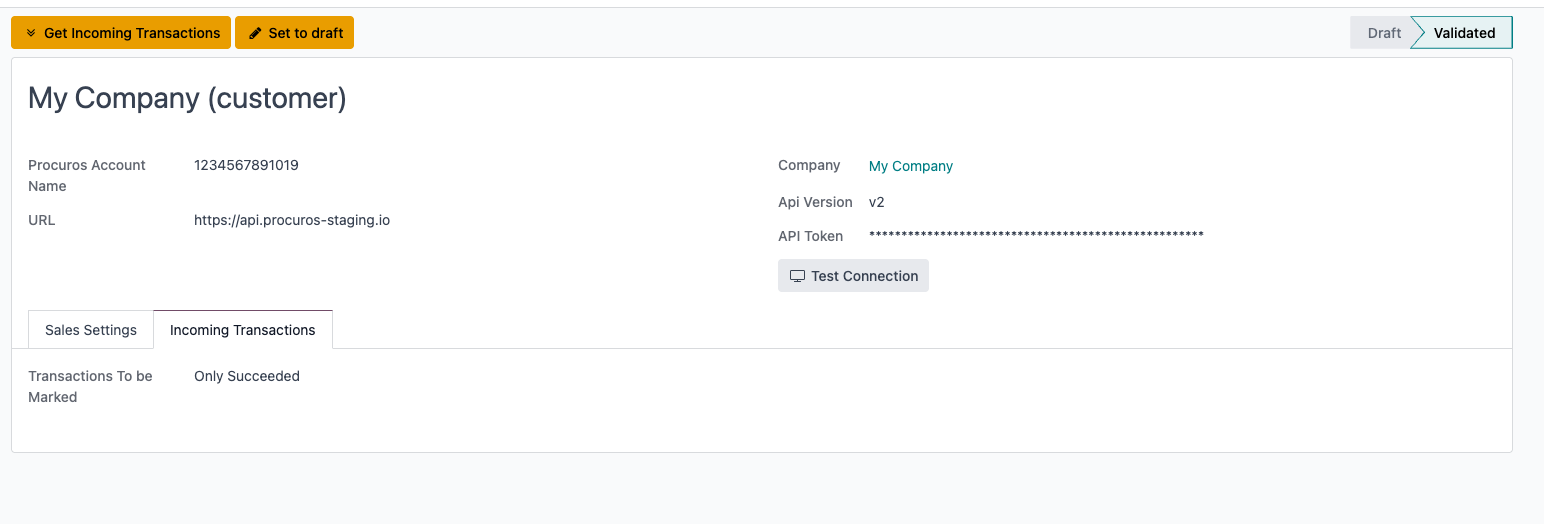Click the account number 1234567891019
Viewport: 1544px width, 524px height.
(246, 165)
